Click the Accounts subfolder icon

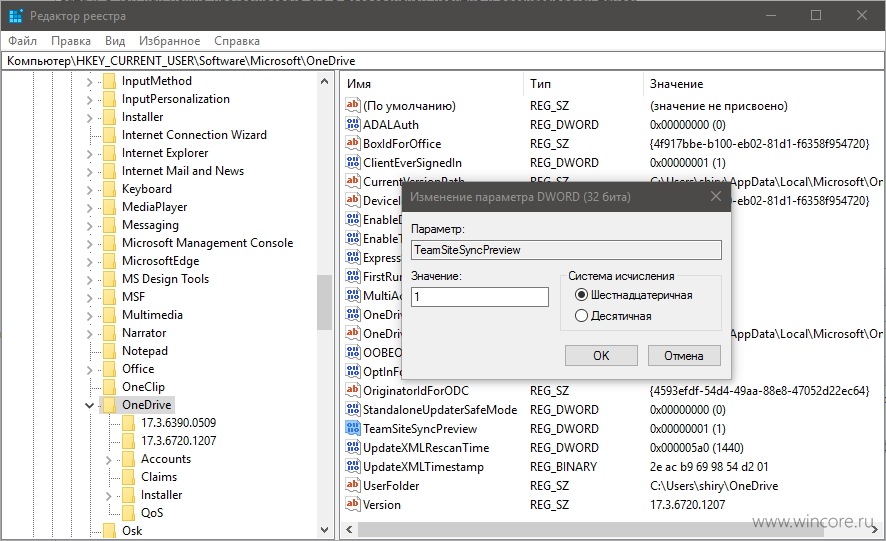click(x=128, y=458)
